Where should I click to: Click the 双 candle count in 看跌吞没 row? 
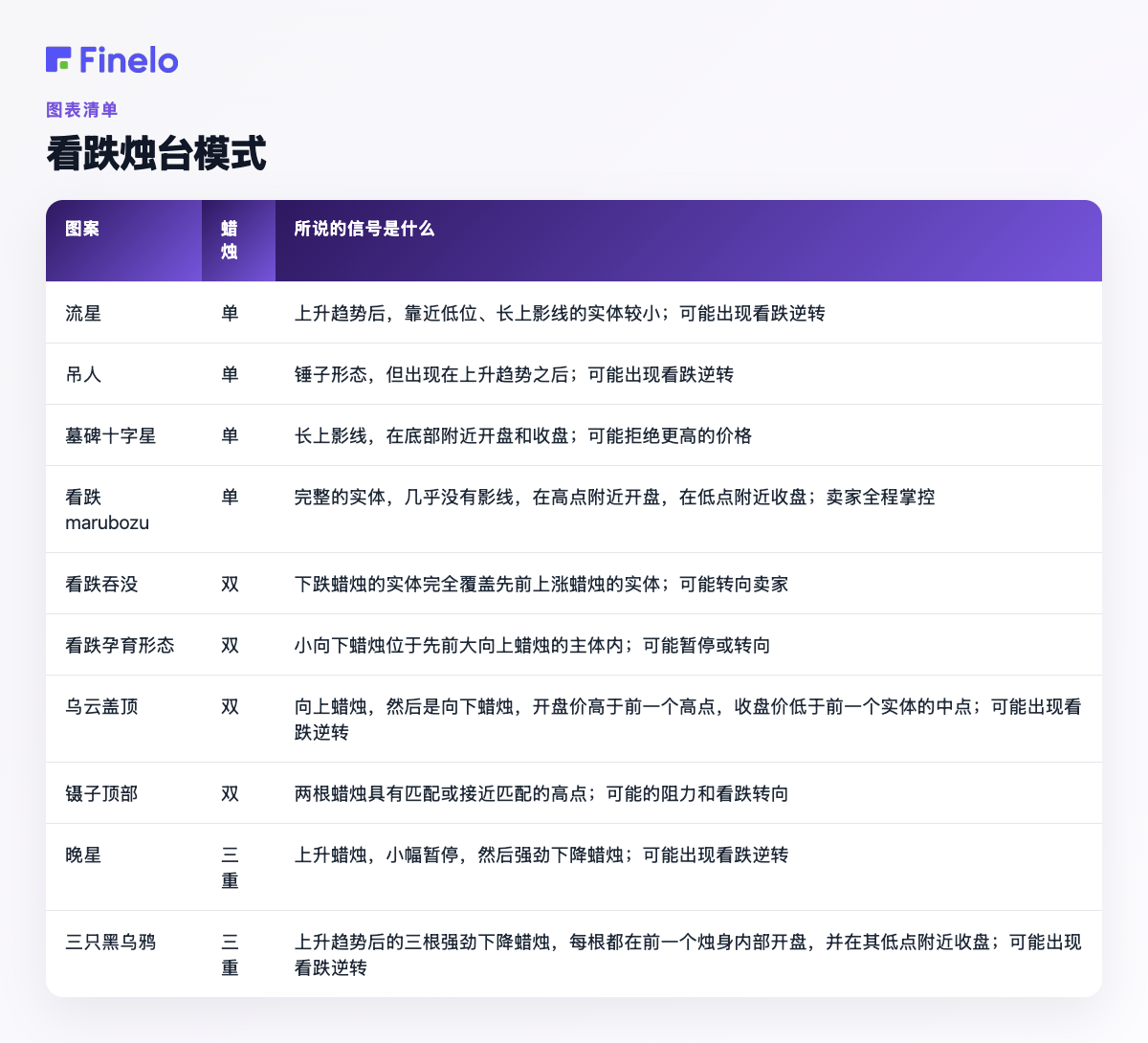tap(230, 584)
